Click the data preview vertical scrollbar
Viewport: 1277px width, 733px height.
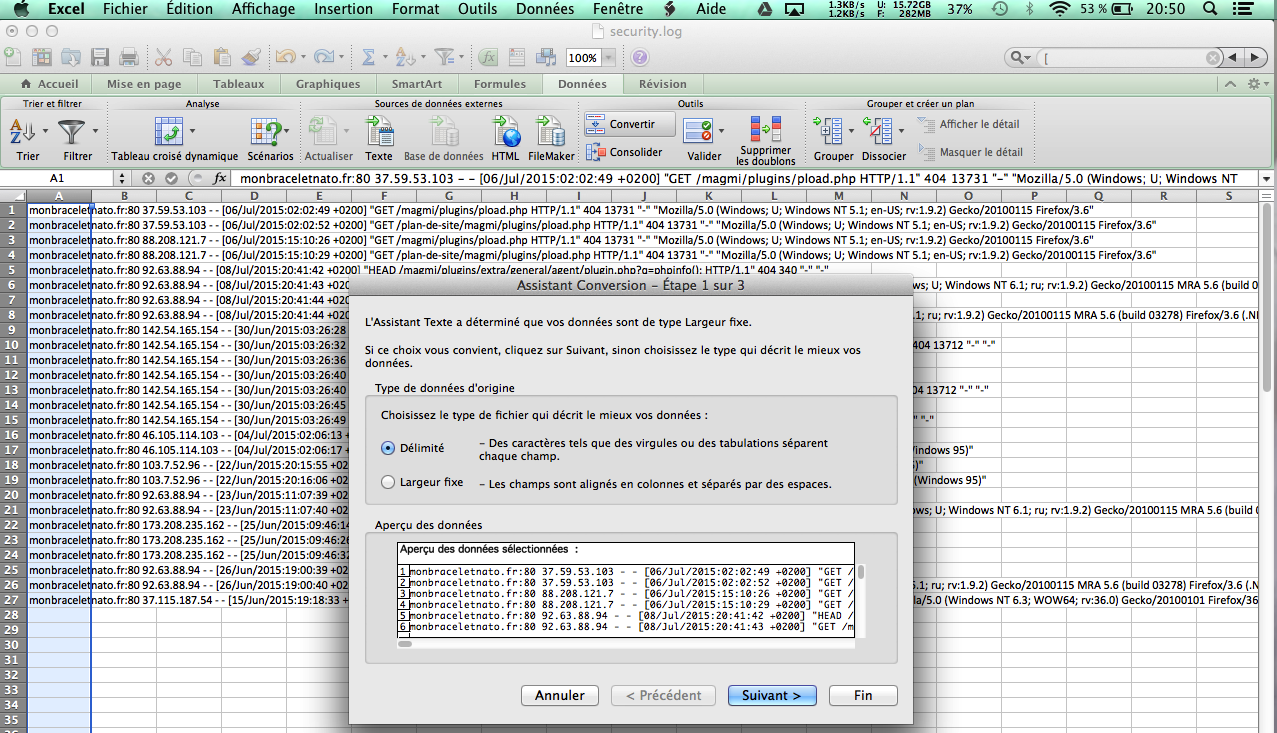(861, 601)
